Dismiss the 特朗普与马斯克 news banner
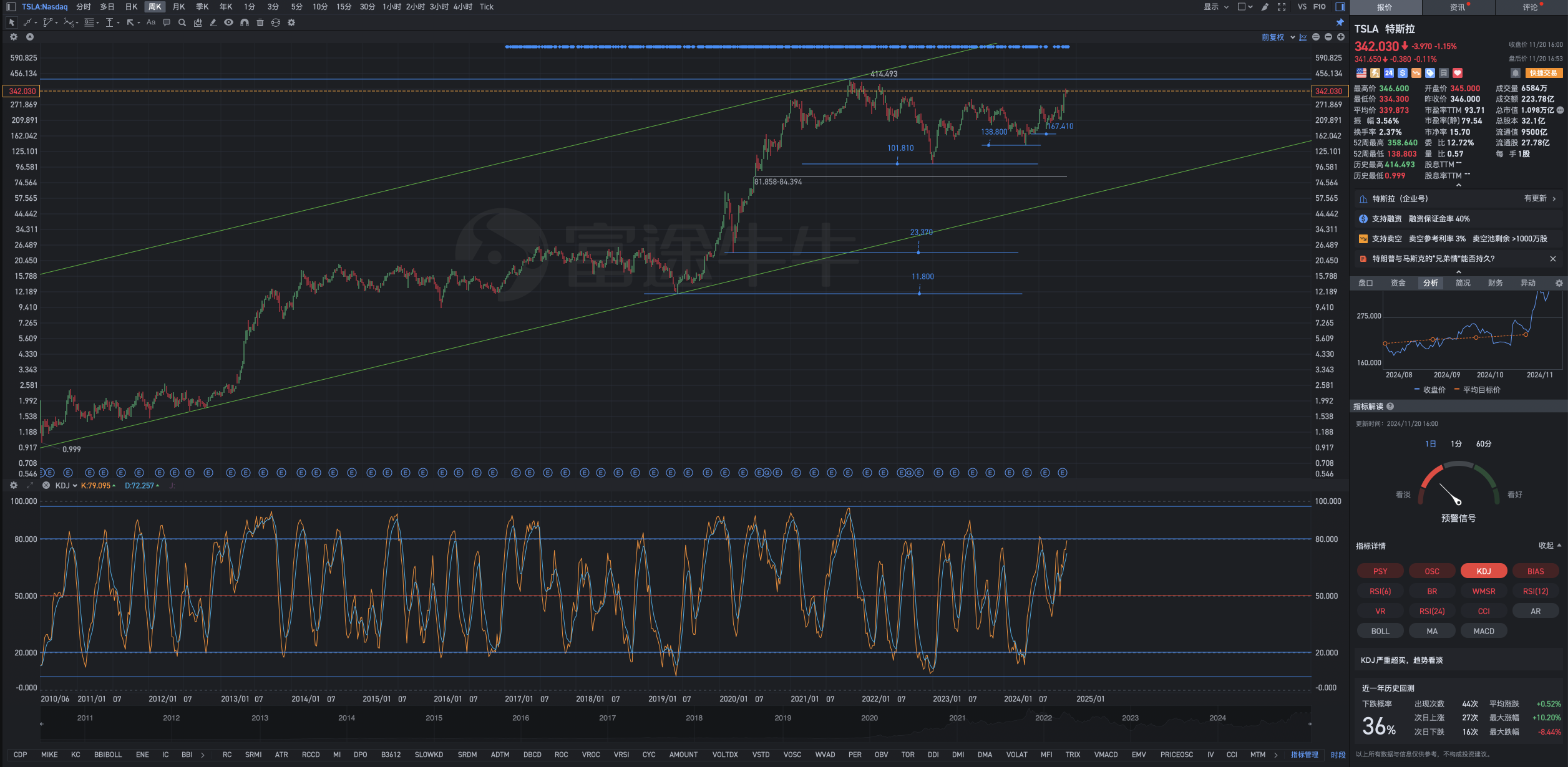This screenshot has height=767, width=1568. click(1553, 259)
